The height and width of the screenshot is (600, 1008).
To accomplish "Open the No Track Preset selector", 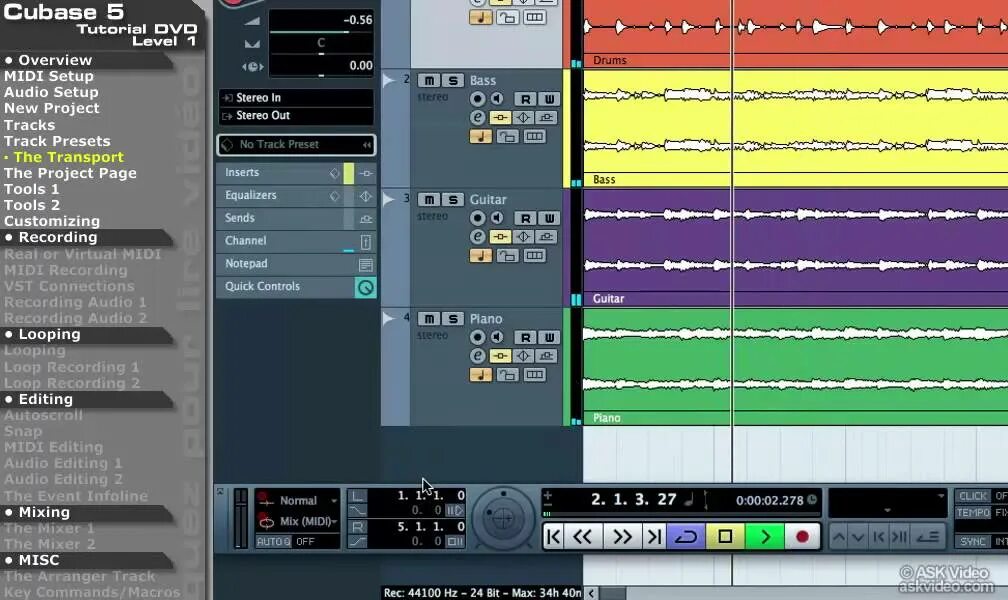I will (296, 145).
